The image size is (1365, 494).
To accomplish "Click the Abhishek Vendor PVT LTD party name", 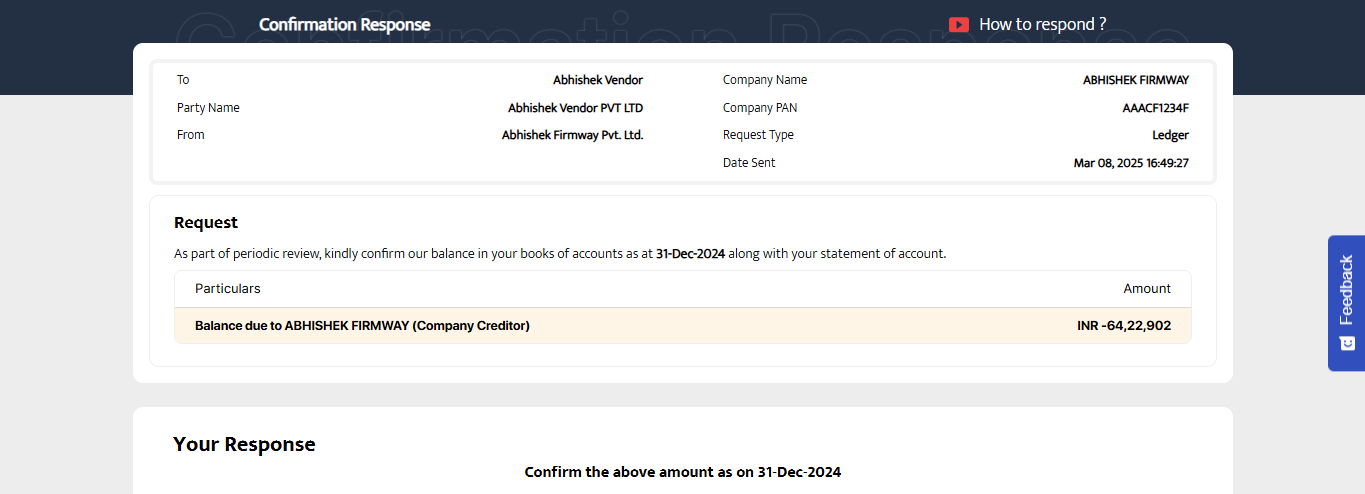I will tap(575, 108).
